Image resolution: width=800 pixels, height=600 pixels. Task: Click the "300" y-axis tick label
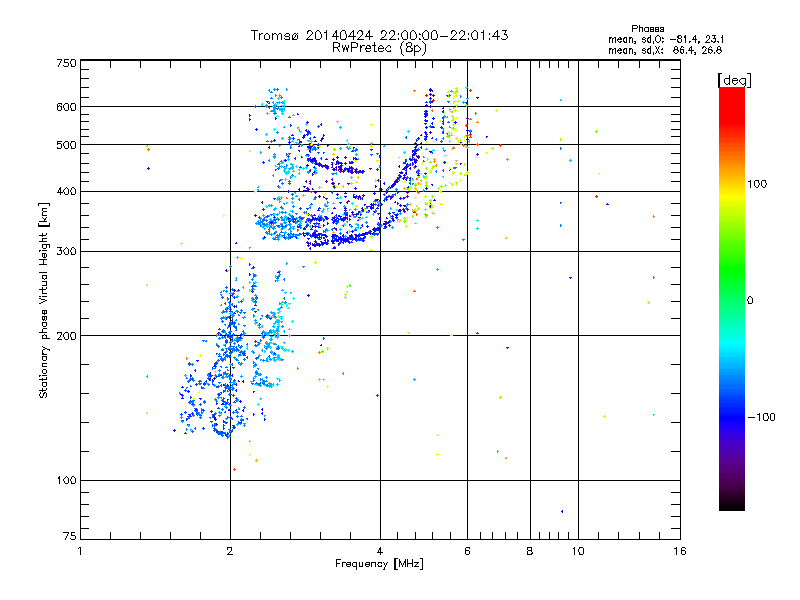pos(66,252)
